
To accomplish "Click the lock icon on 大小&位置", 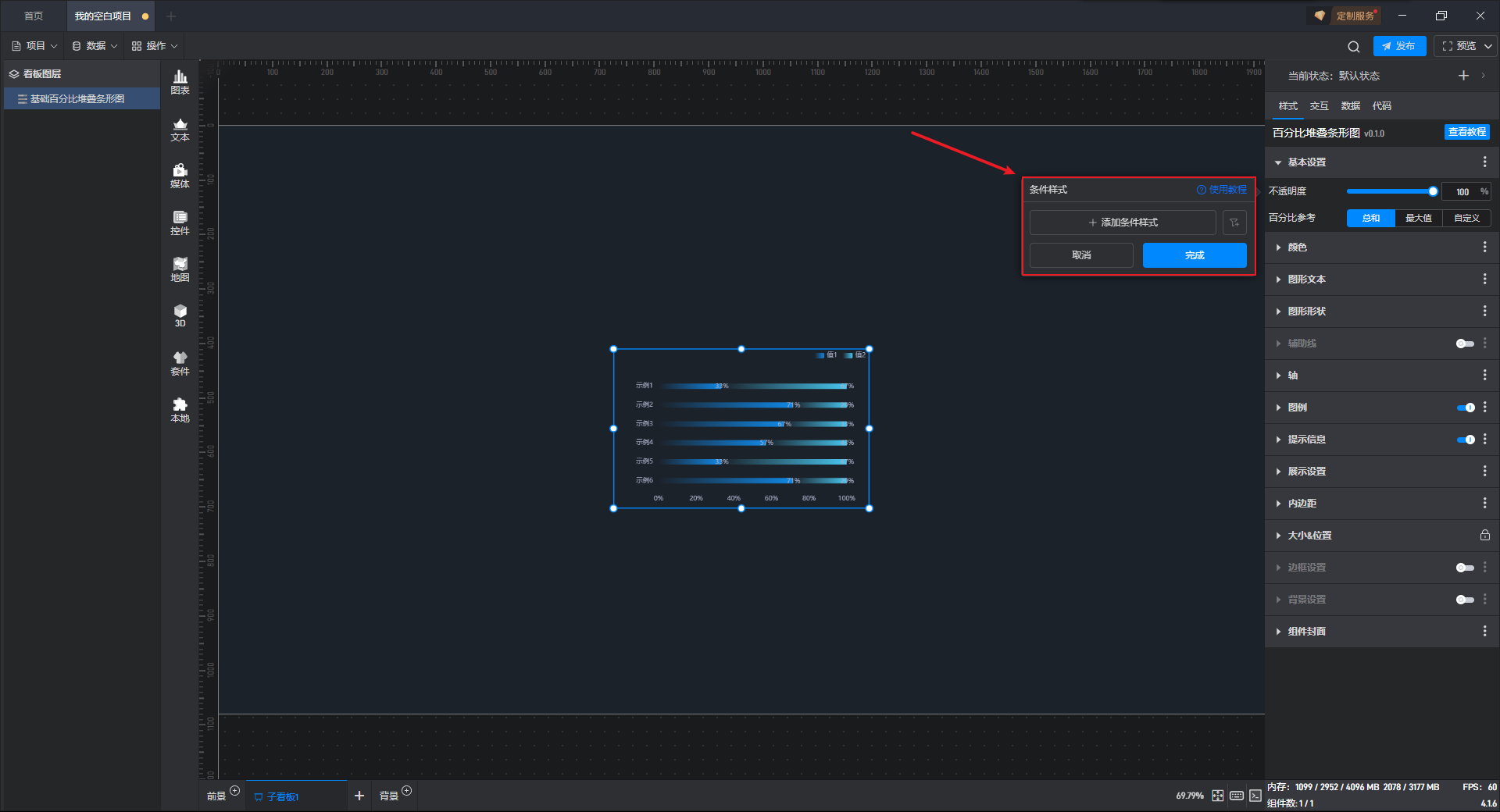I will click(1485, 535).
